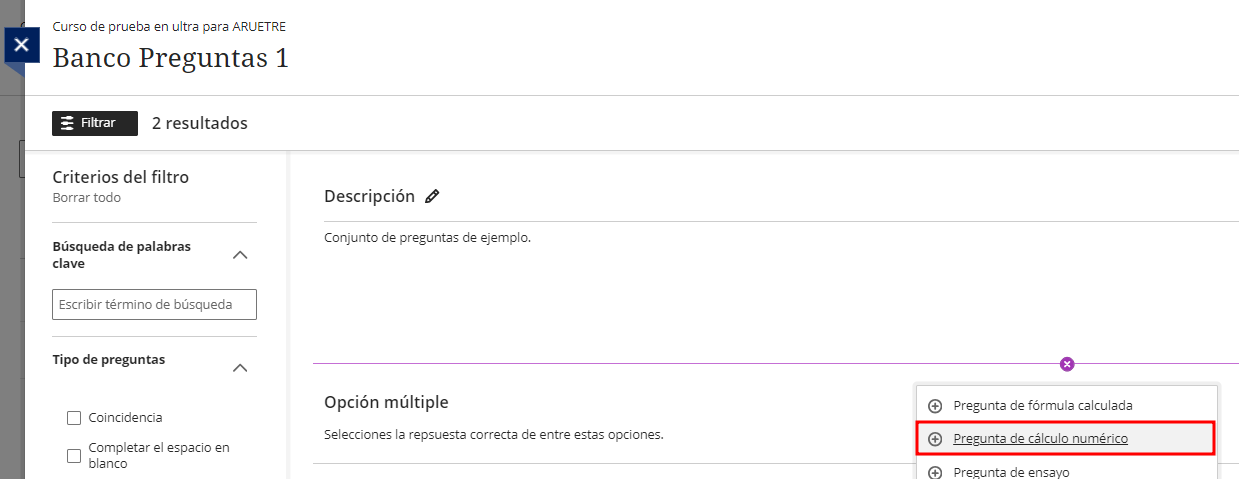Choose Pregunta de fórmula calculada from the menu

coord(1042,406)
